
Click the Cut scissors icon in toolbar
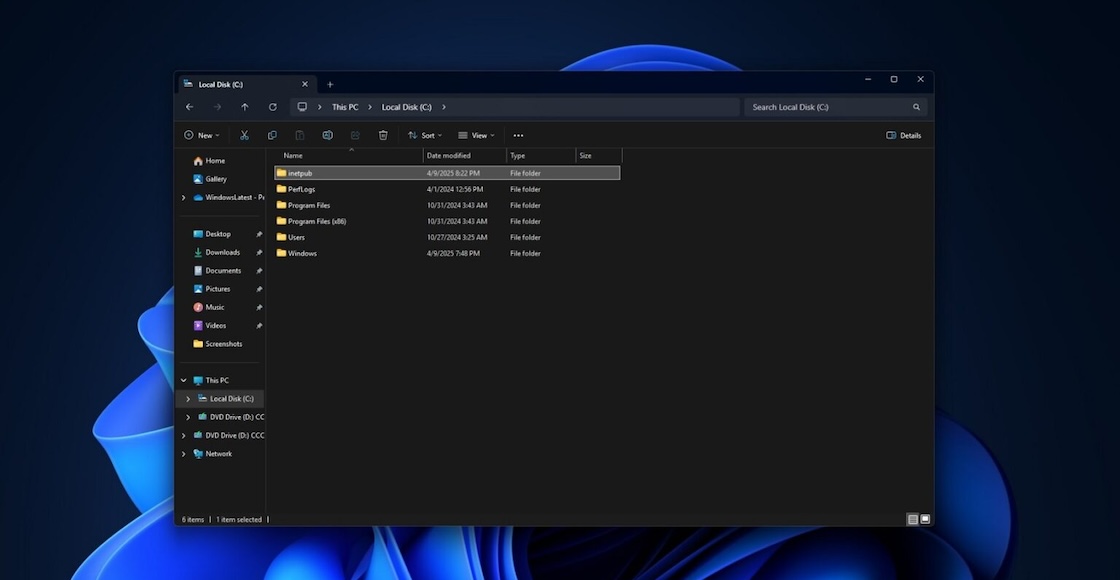click(x=244, y=135)
